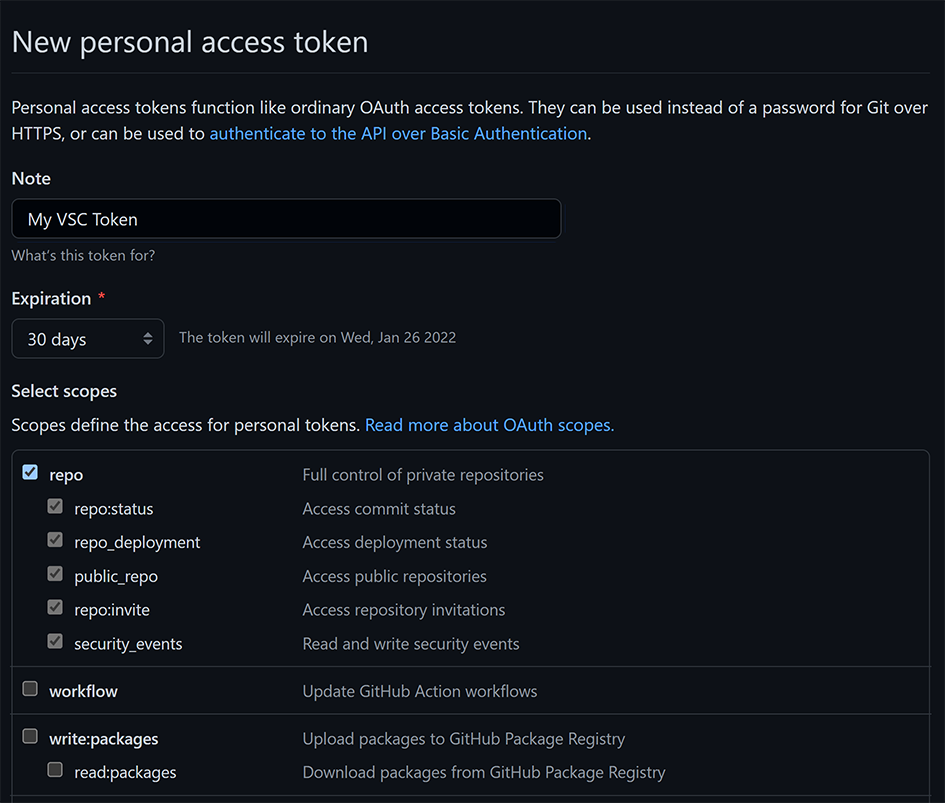Check the read:packages checkbox

click(55, 770)
